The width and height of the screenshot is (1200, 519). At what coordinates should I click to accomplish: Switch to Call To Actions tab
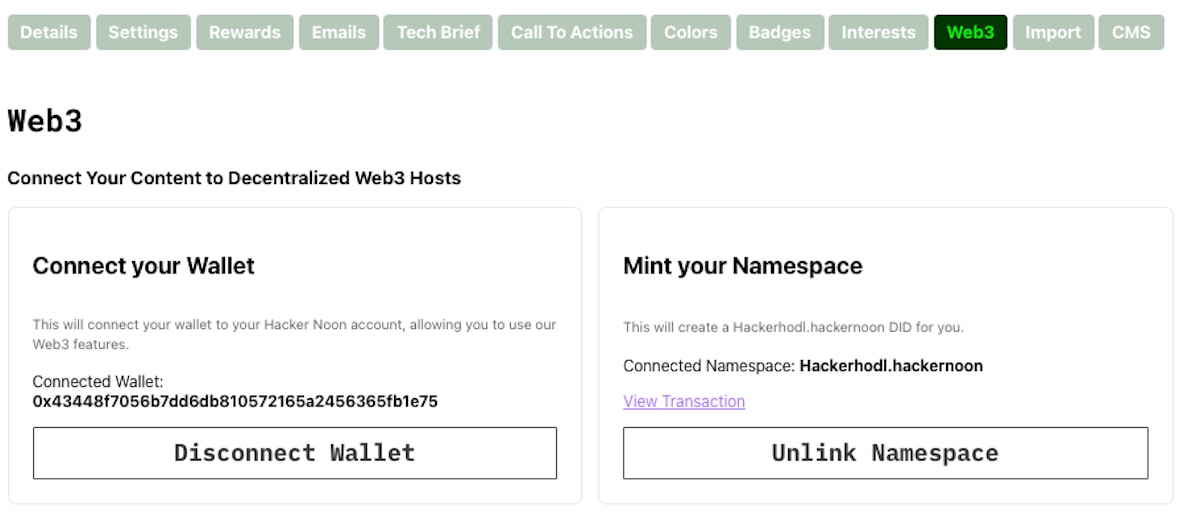tap(572, 32)
